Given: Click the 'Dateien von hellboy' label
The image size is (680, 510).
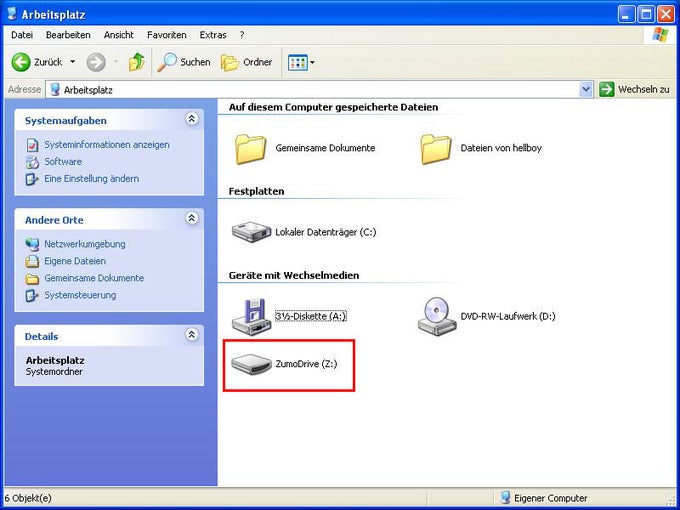Looking at the screenshot, I should [501, 148].
